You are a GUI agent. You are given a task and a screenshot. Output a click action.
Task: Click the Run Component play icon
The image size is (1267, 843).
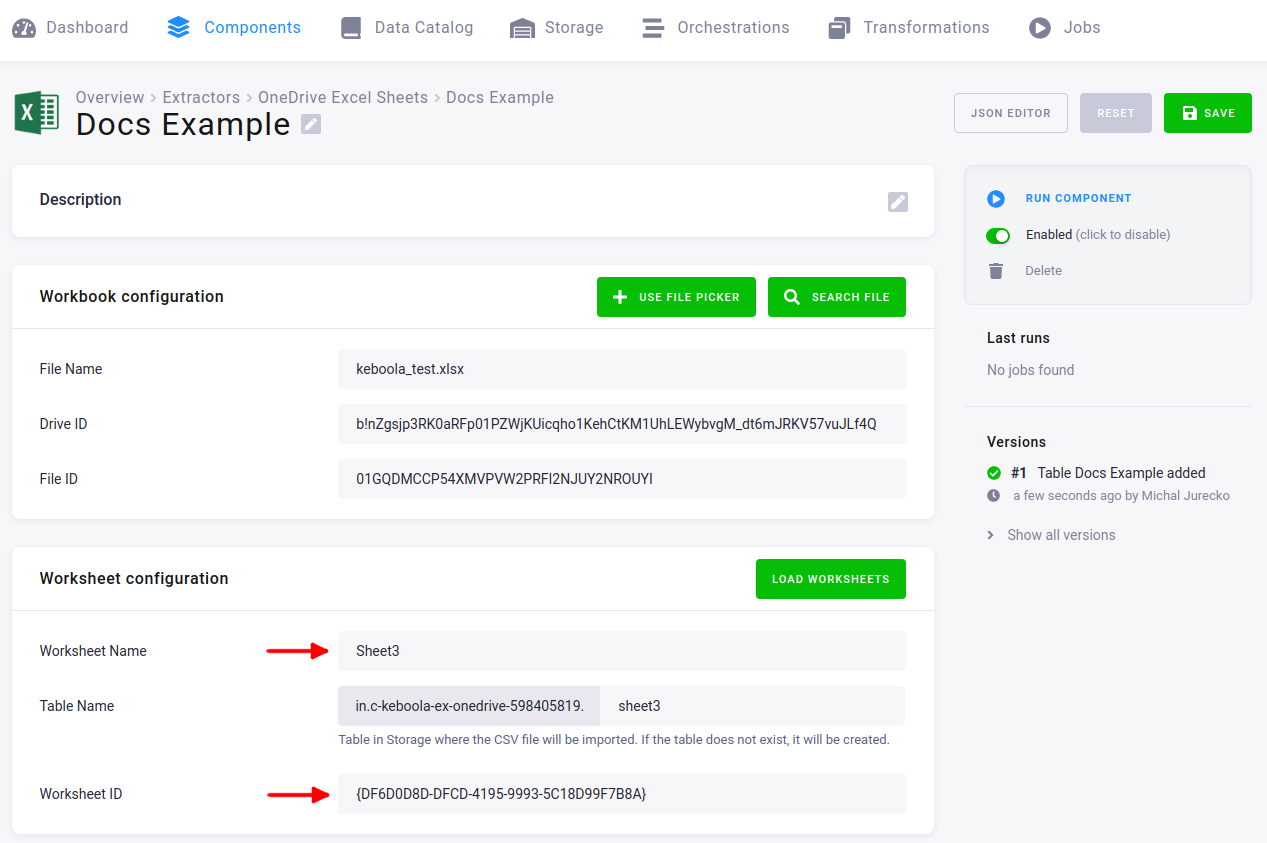pyautogui.click(x=996, y=199)
